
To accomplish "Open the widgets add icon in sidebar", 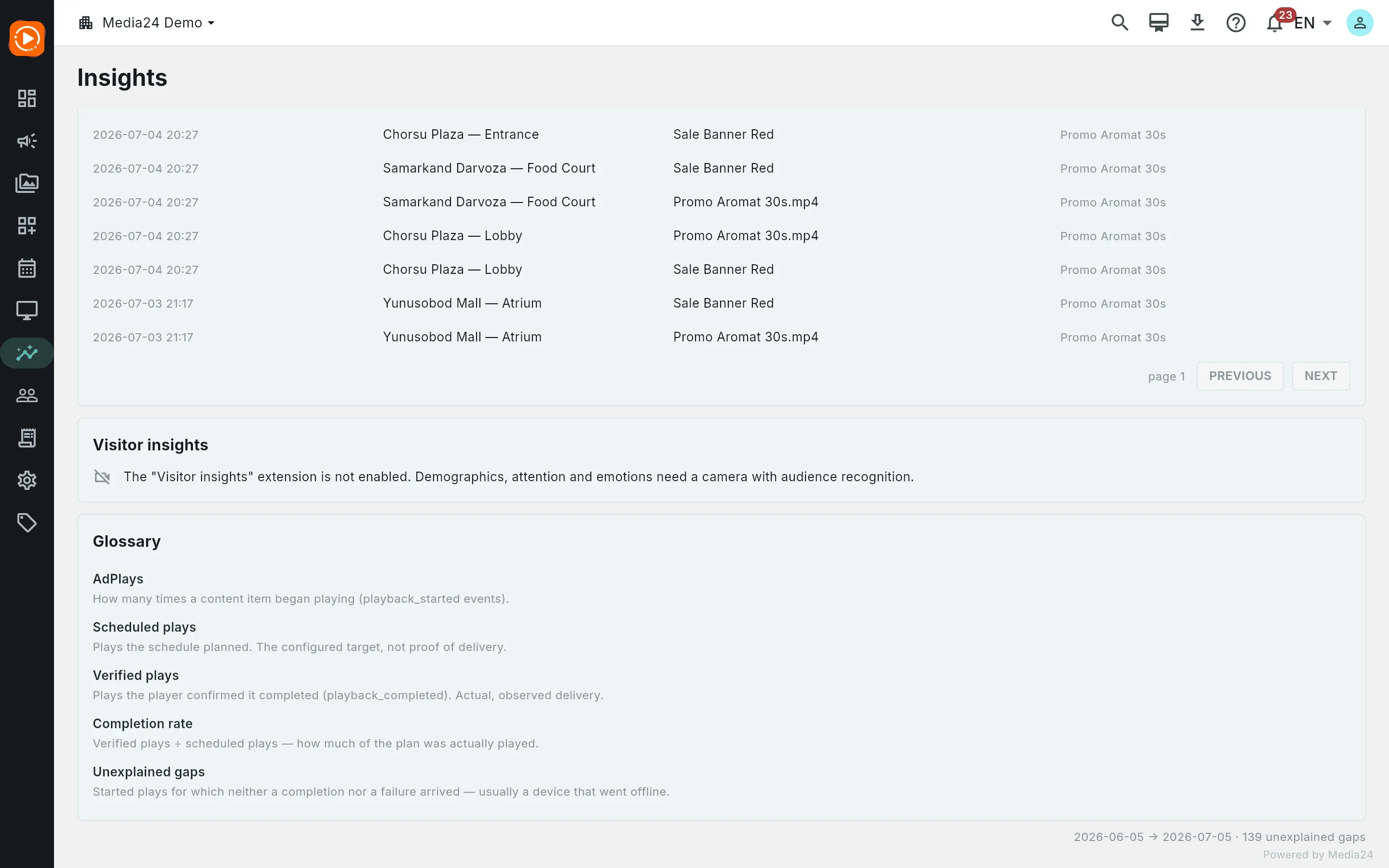I will click(x=27, y=226).
